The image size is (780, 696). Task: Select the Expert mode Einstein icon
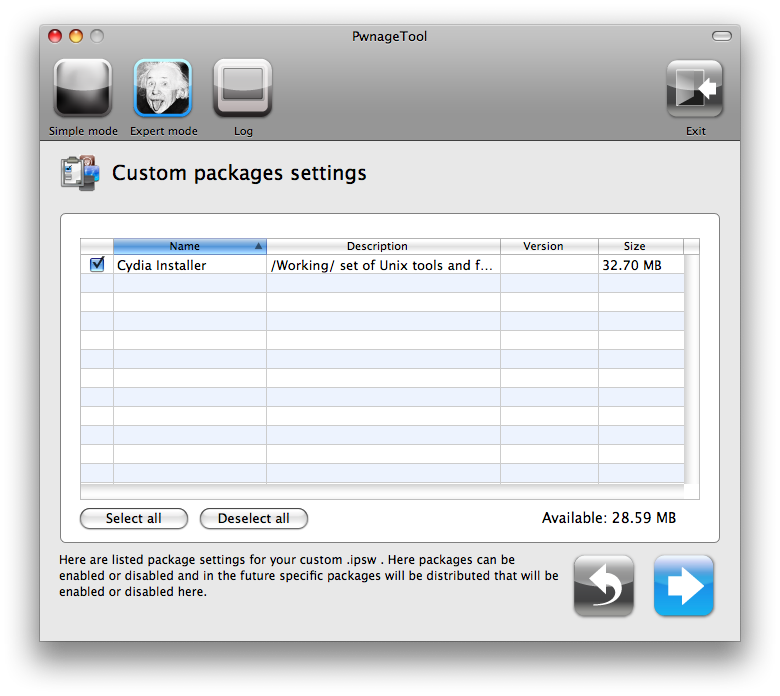pos(163,89)
